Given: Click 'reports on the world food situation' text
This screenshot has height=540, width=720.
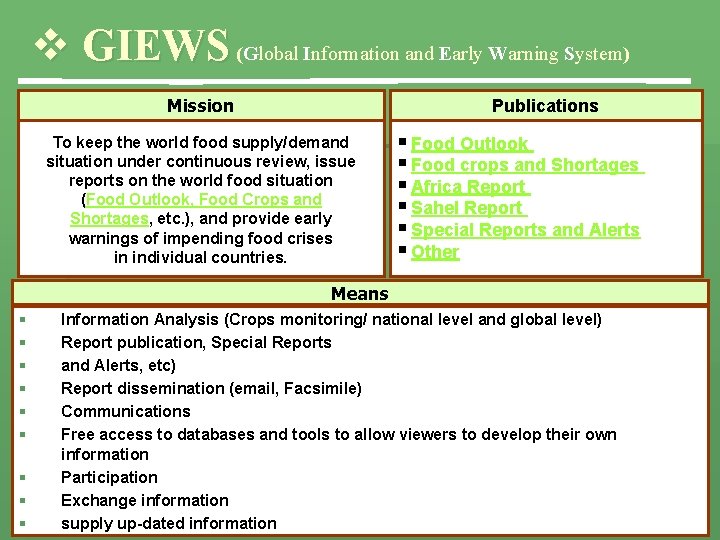Looking at the screenshot, I should [x=201, y=180].
